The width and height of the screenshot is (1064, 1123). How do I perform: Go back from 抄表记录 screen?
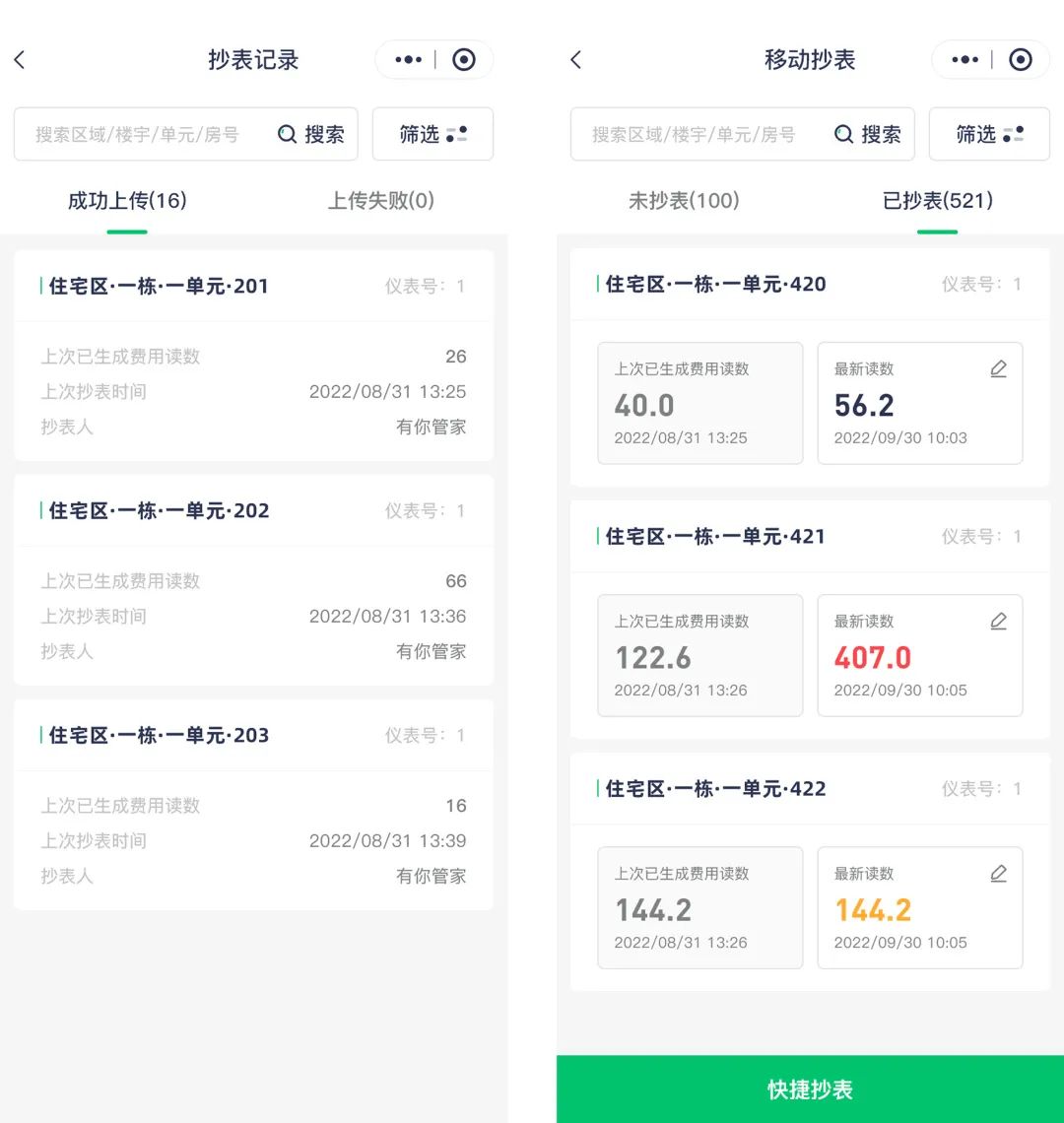tap(20, 60)
